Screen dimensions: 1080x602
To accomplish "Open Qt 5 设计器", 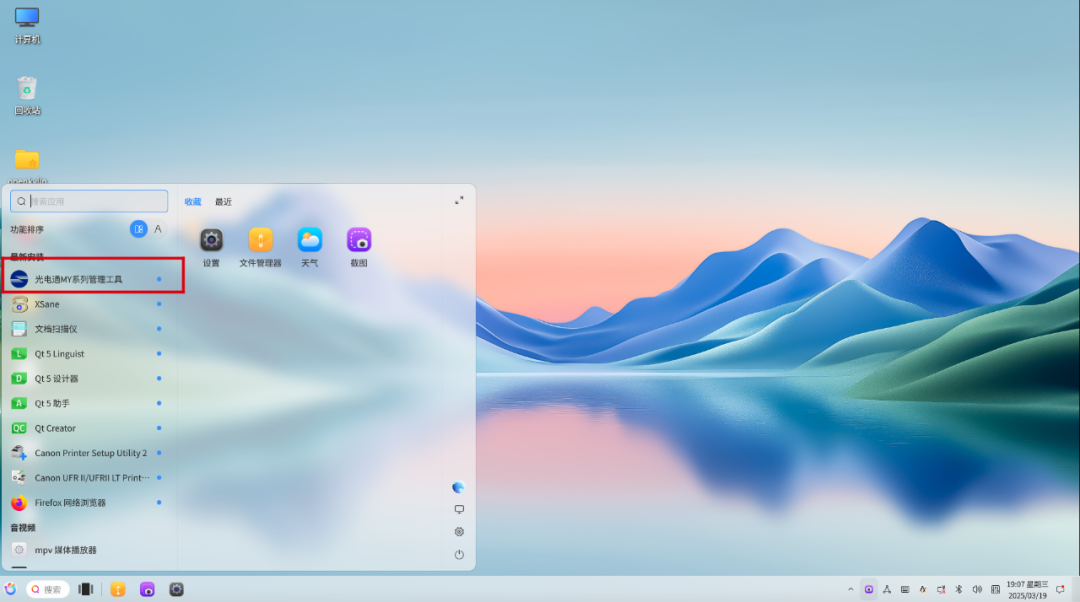I will pos(90,378).
